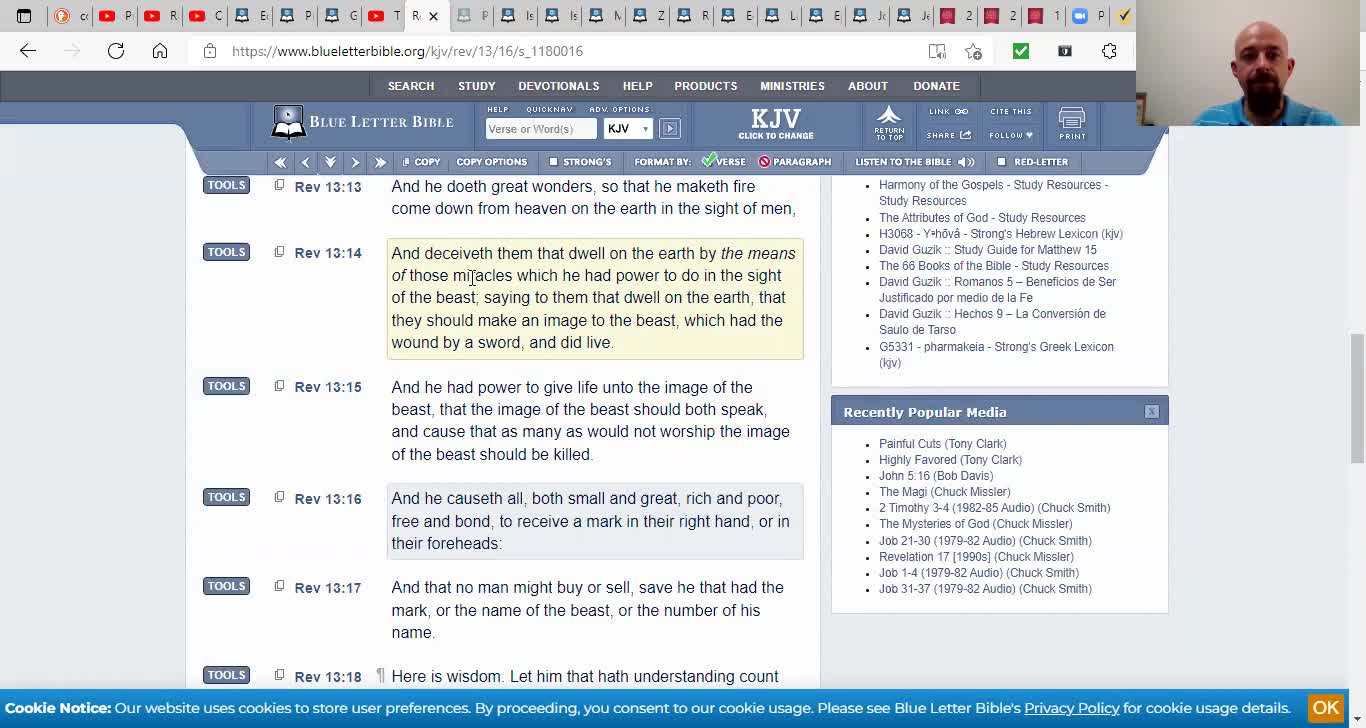Viewport: 1366px width, 728px height.
Task: Open the About menu
Action: click(x=868, y=86)
